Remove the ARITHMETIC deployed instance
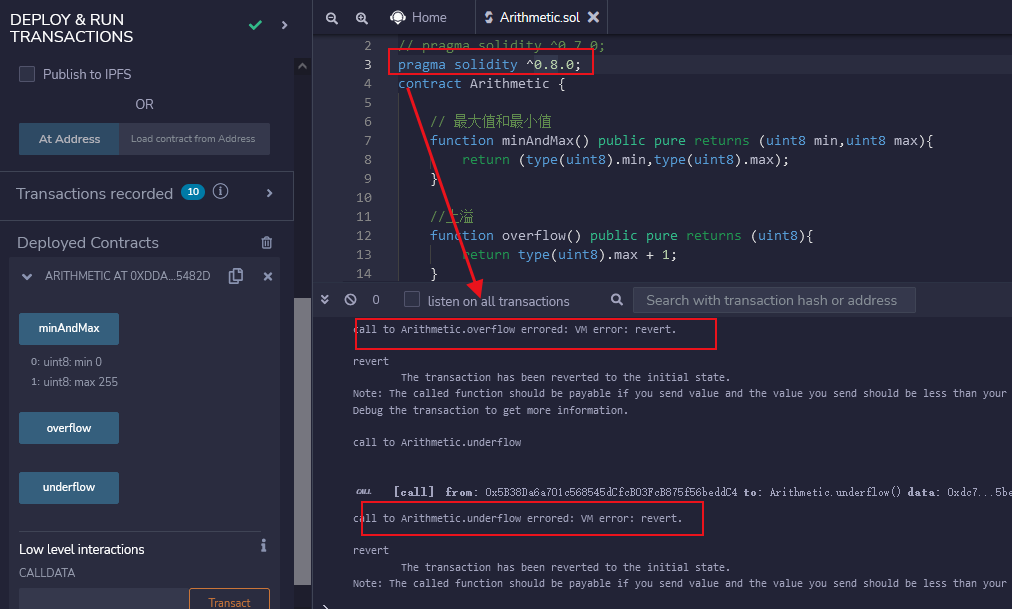The height and width of the screenshot is (609, 1012). [268, 276]
